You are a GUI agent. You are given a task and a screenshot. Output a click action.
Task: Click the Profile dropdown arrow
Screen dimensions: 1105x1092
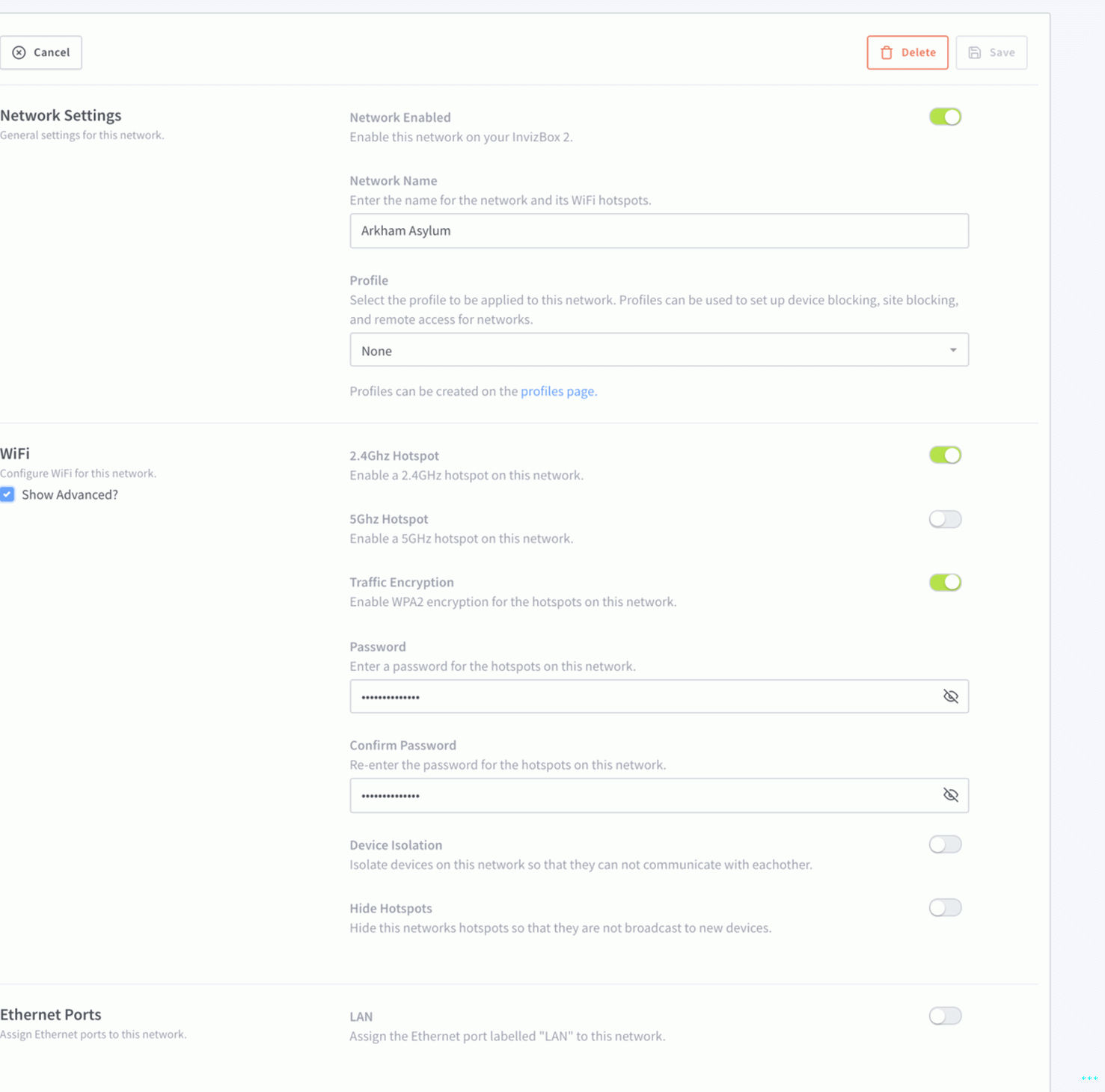pos(953,350)
